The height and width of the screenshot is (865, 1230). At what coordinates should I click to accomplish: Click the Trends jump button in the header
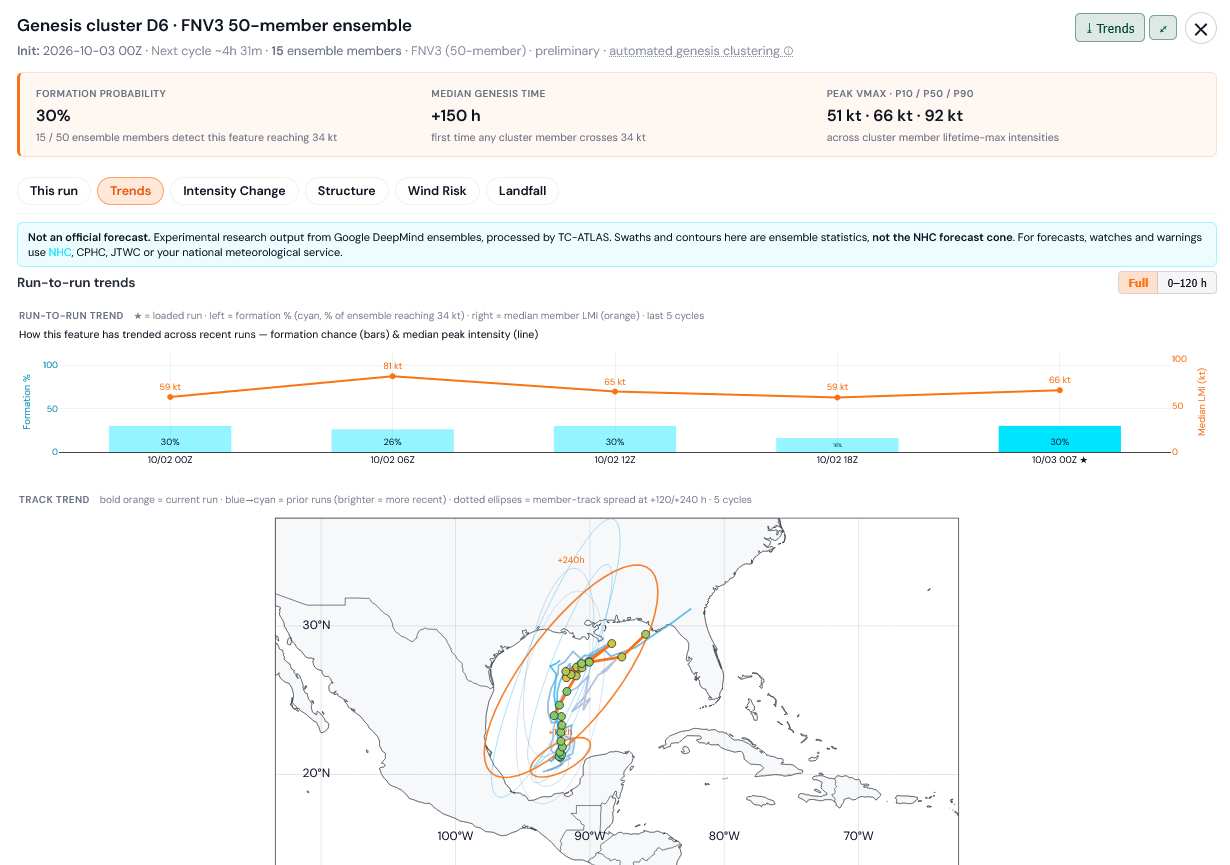coord(1110,28)
